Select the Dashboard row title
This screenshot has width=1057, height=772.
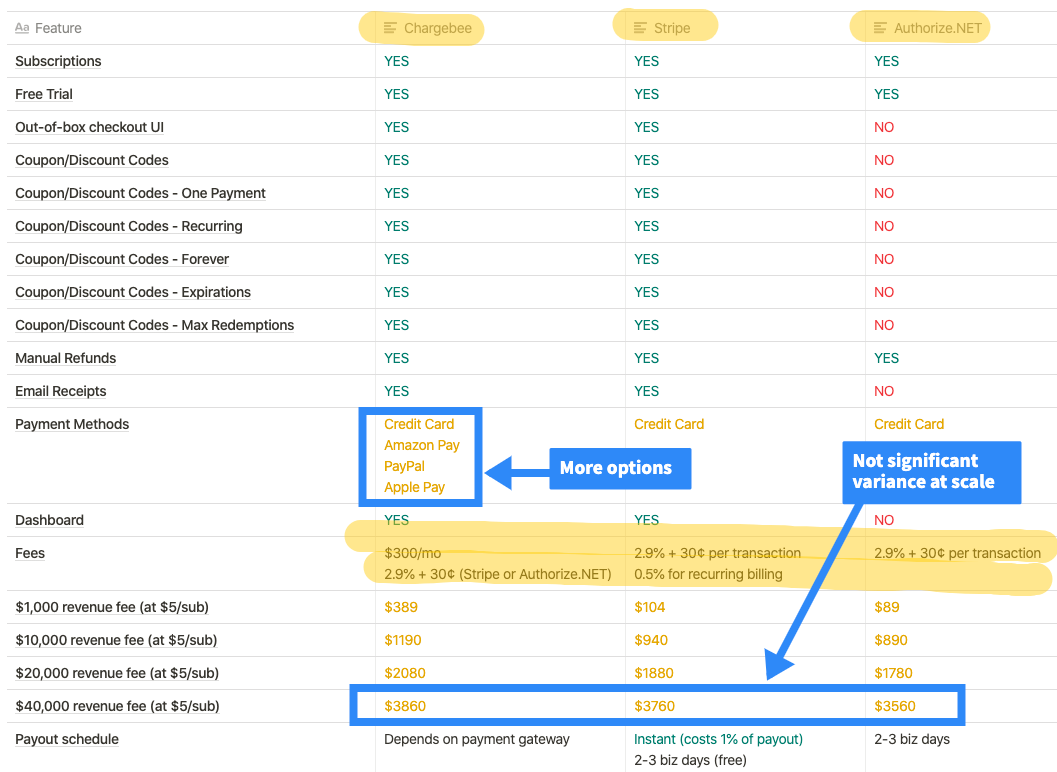(49, 521)
